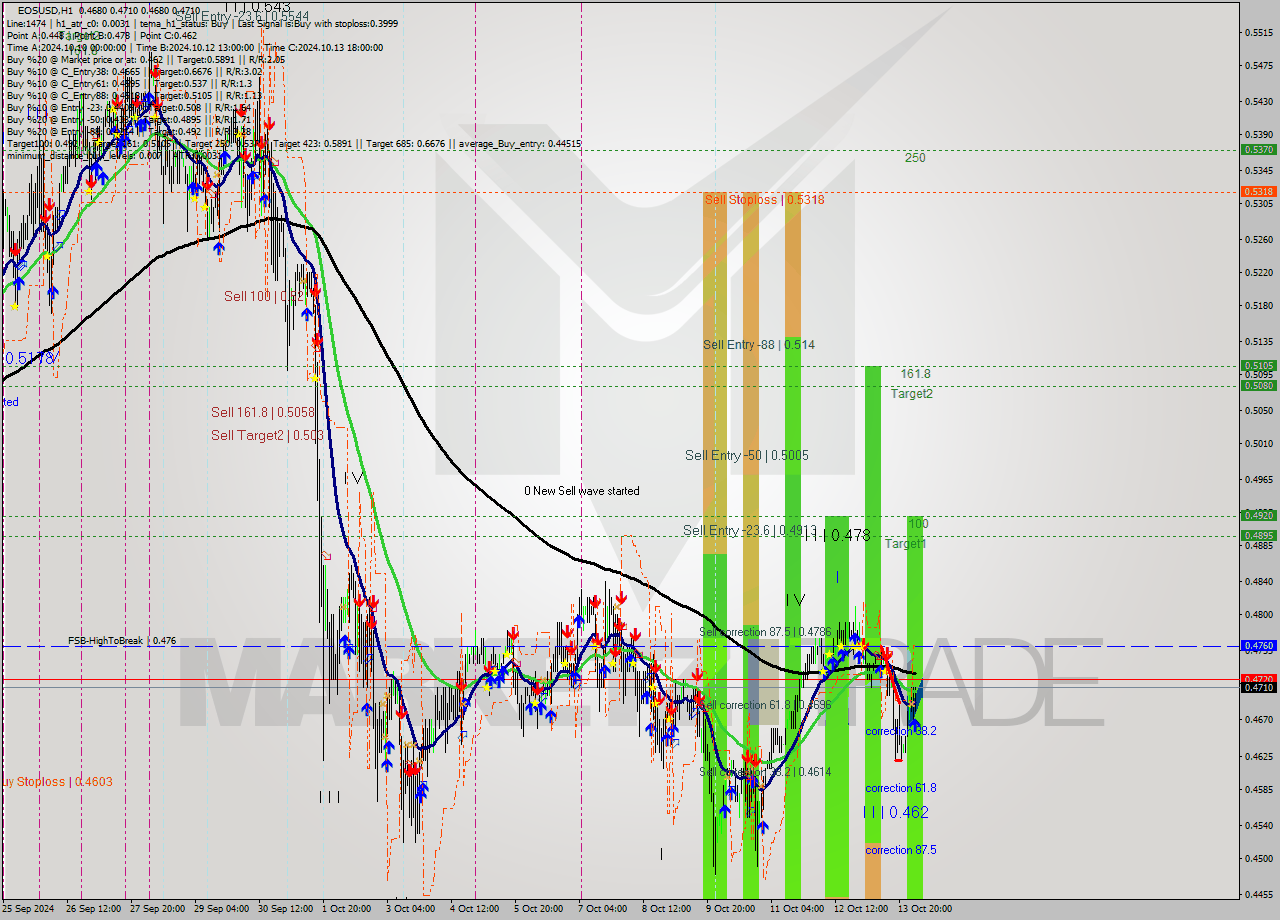Click 'Sell correction 61.8 | 0.4696' label
The height and width of the screenshot is (920, 1280).
point(765,705)
